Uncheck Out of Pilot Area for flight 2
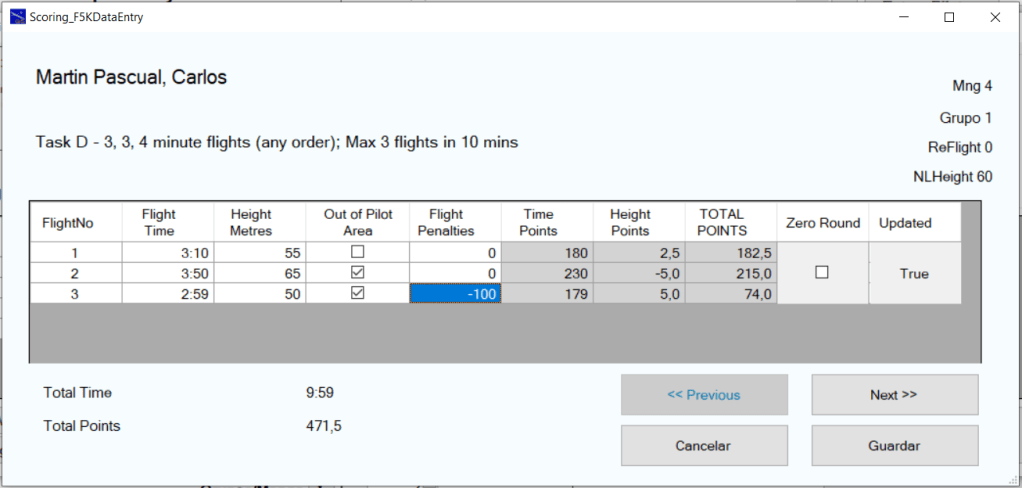The height and width of the screenshot is (488, 1022). coord(358,273)
